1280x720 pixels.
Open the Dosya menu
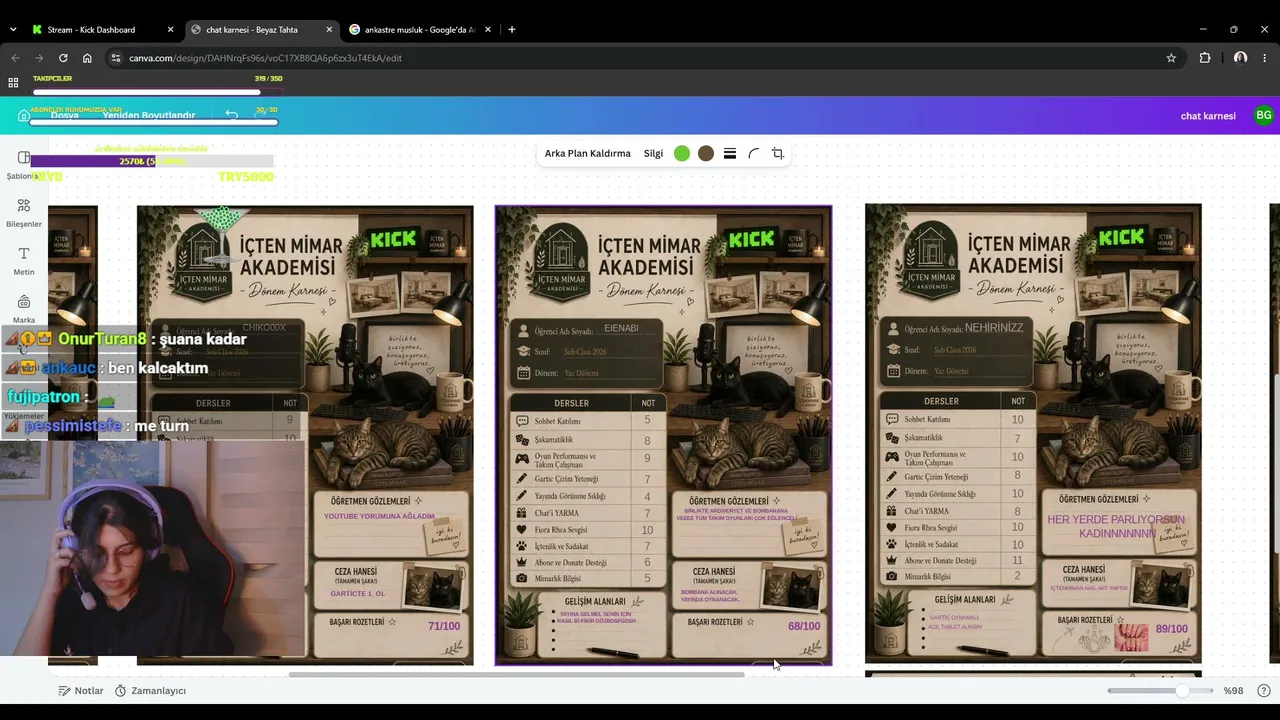(x=65, y=116)
